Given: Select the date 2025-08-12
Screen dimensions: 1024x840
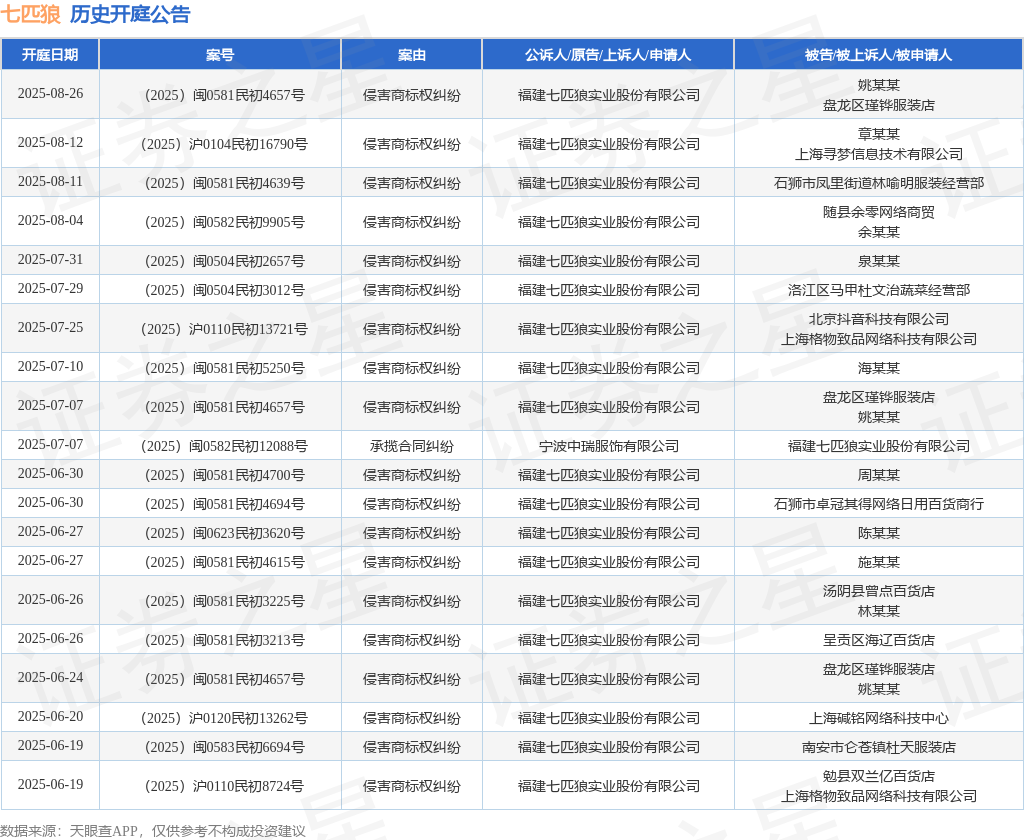Looking at the screenshot, I should pos(50,142).
